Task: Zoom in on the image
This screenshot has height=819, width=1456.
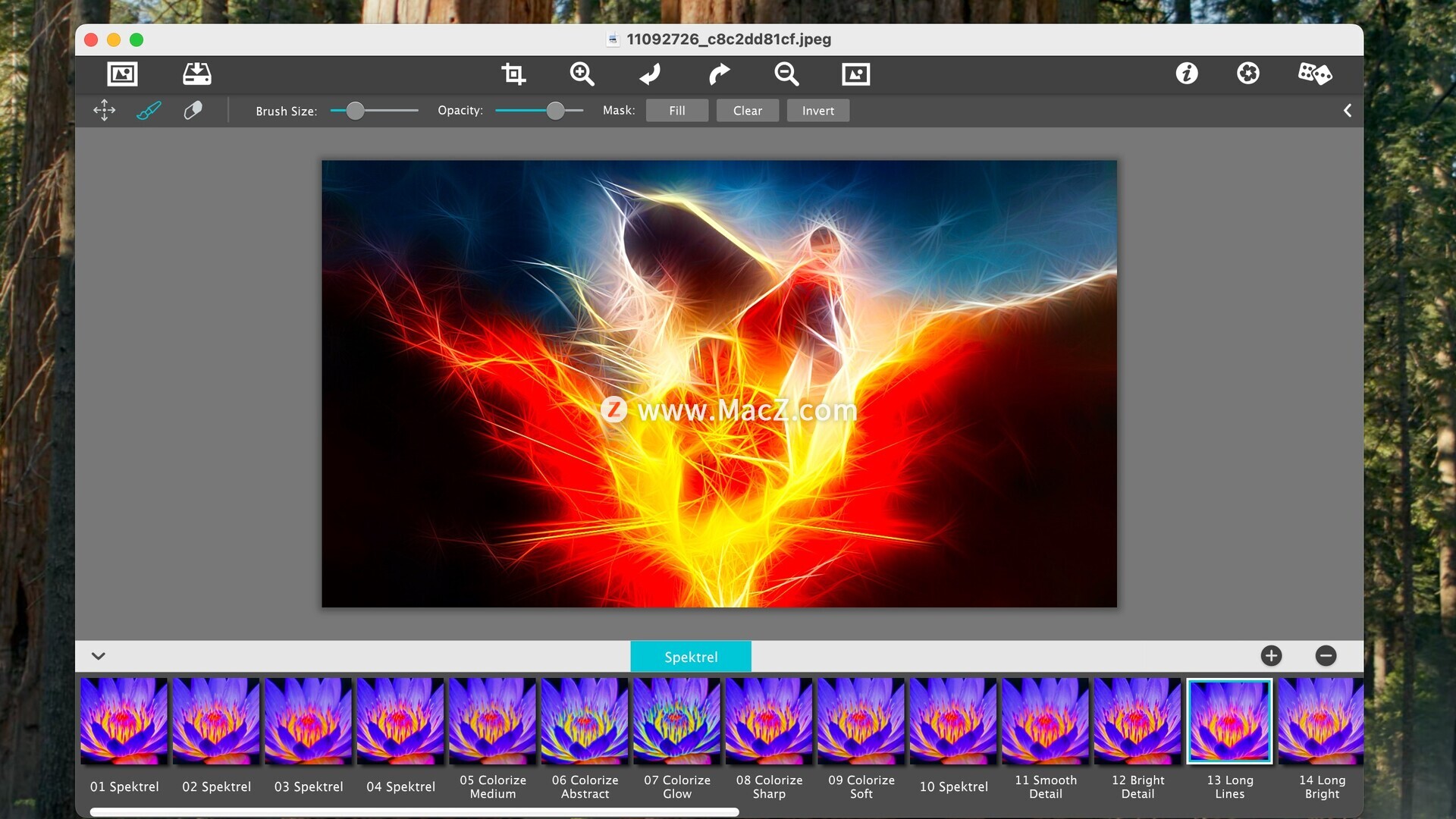Action: [x=582, y=74]
